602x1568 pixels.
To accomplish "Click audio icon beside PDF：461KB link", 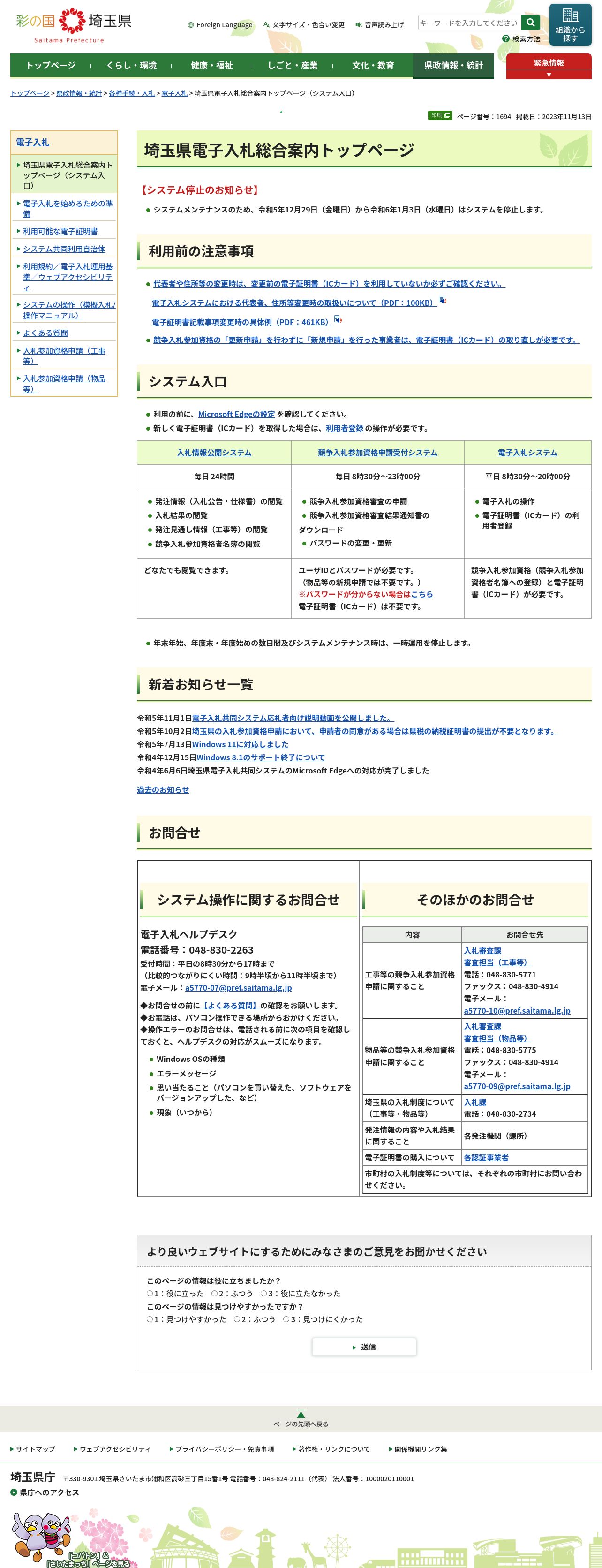I will 338,319.
